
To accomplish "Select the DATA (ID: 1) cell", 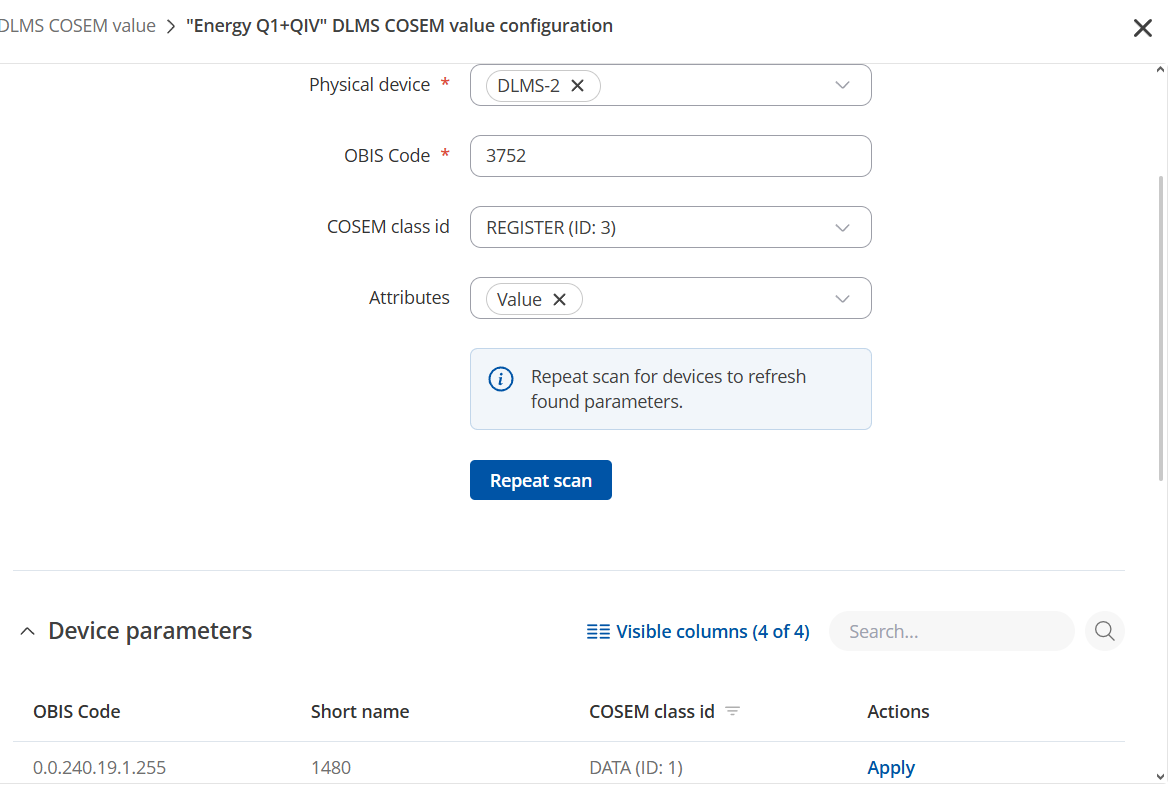I will click(636, 767).
